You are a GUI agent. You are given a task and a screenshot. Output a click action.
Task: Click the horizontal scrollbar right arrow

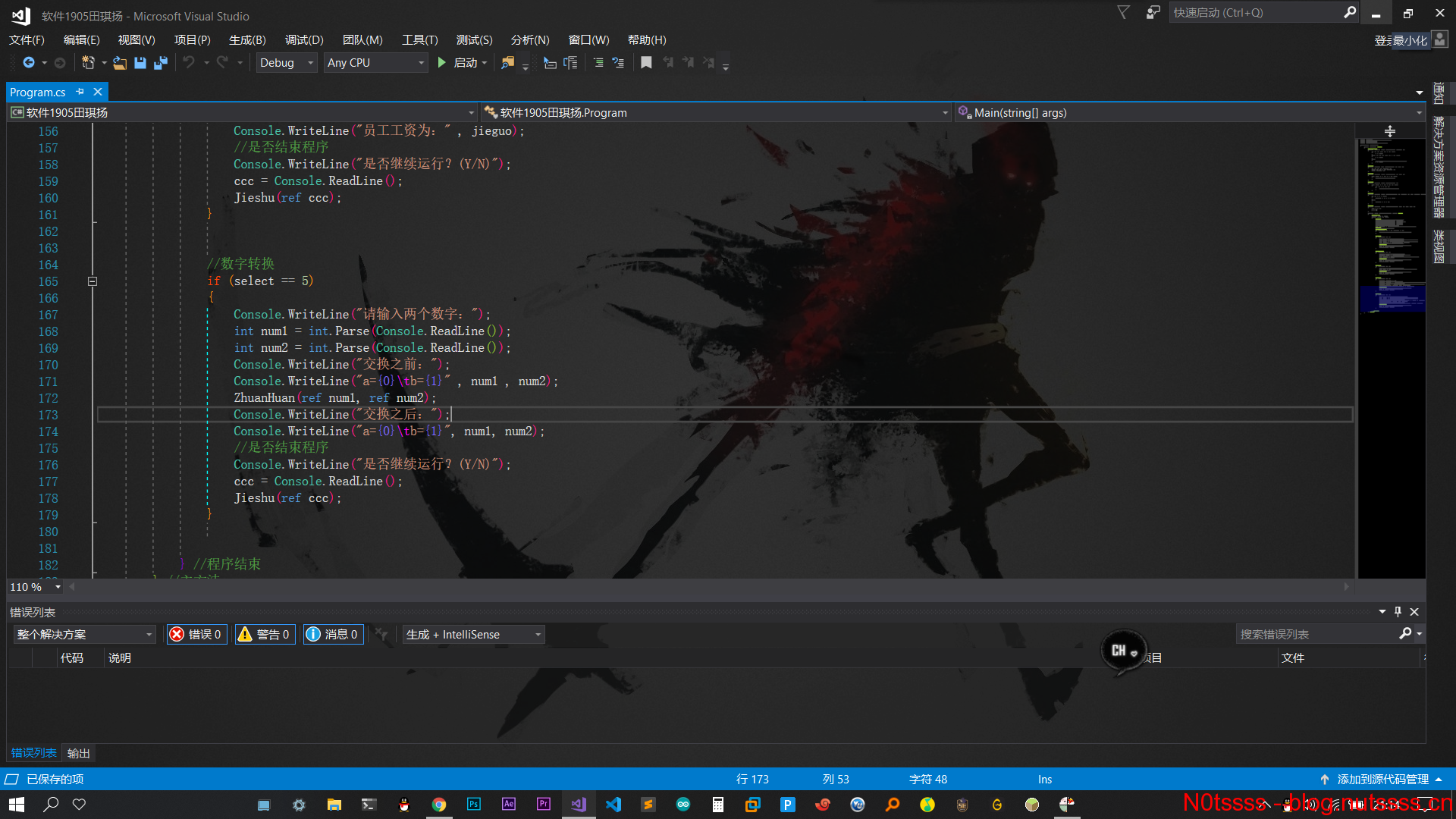coord(1347,587)
